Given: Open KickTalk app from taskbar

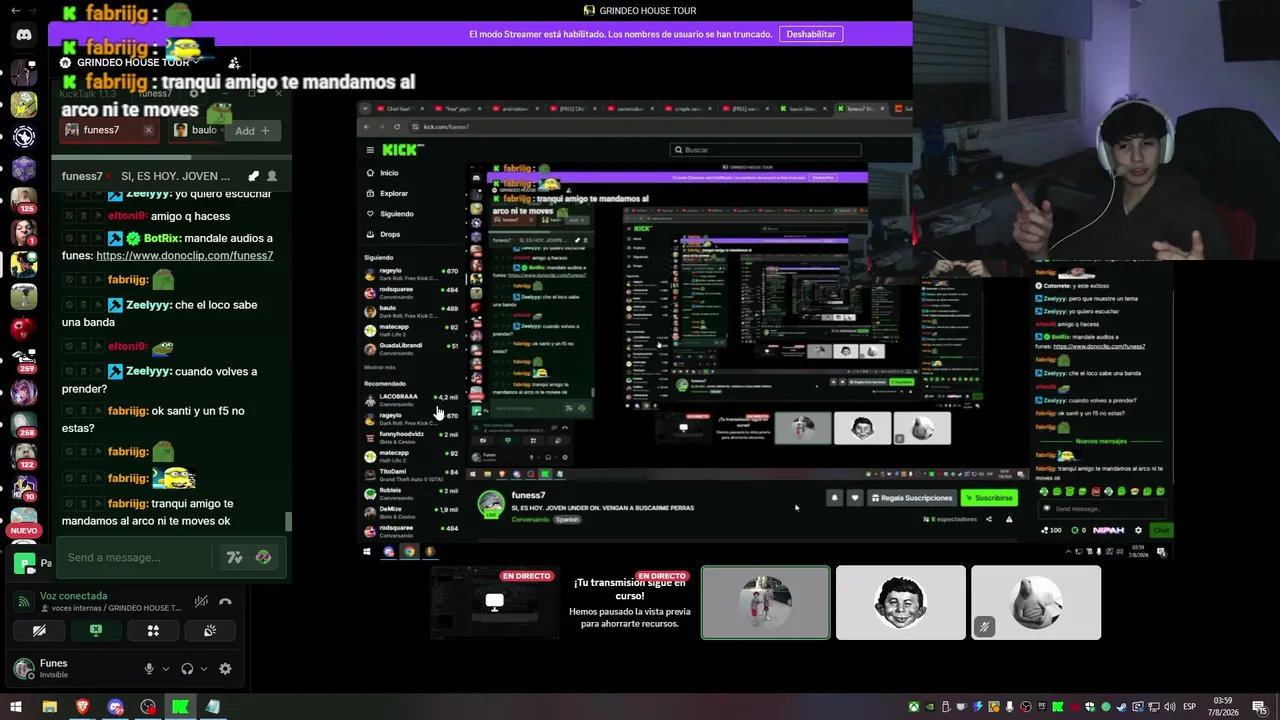Looking at the screenshot, I should tap(180, 707).
